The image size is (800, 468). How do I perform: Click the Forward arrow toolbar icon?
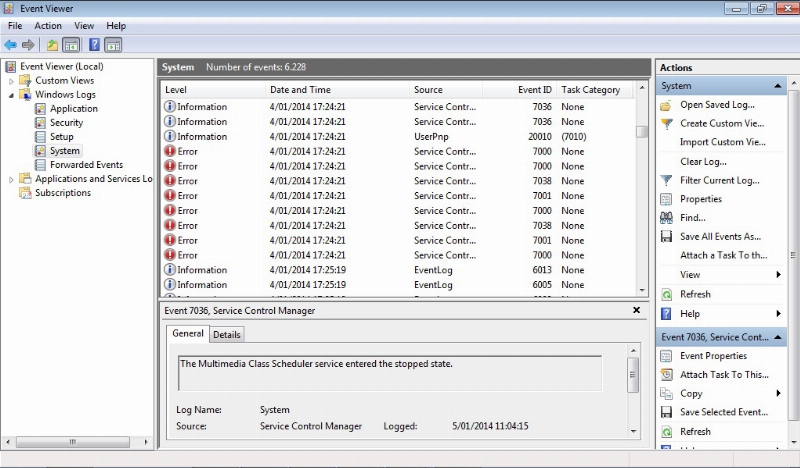(x=28, y=45)
